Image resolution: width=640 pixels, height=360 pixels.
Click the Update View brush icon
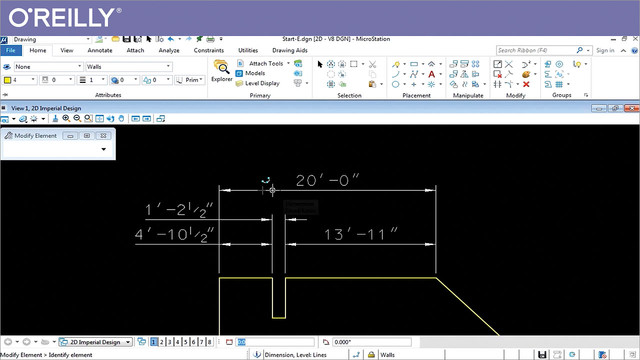pyautogui.click(x=55, y=119)
